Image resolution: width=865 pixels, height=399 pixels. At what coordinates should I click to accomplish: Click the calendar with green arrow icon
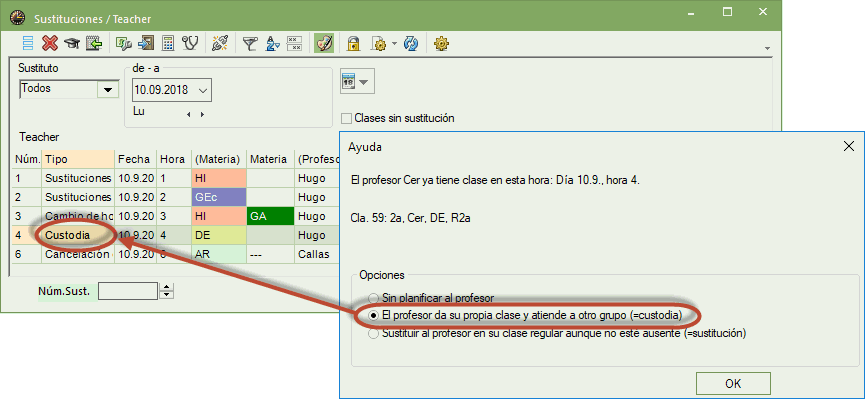pos(94,43)
